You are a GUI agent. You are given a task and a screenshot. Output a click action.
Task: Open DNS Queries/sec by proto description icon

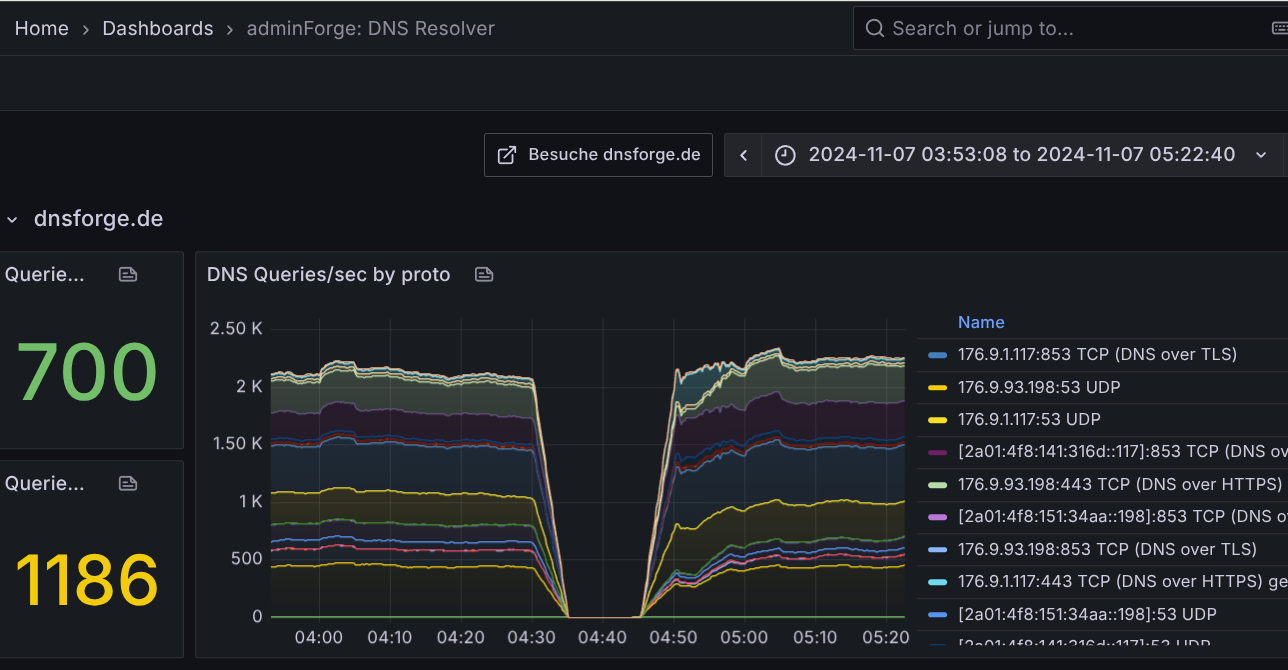[x=484, y=274]
